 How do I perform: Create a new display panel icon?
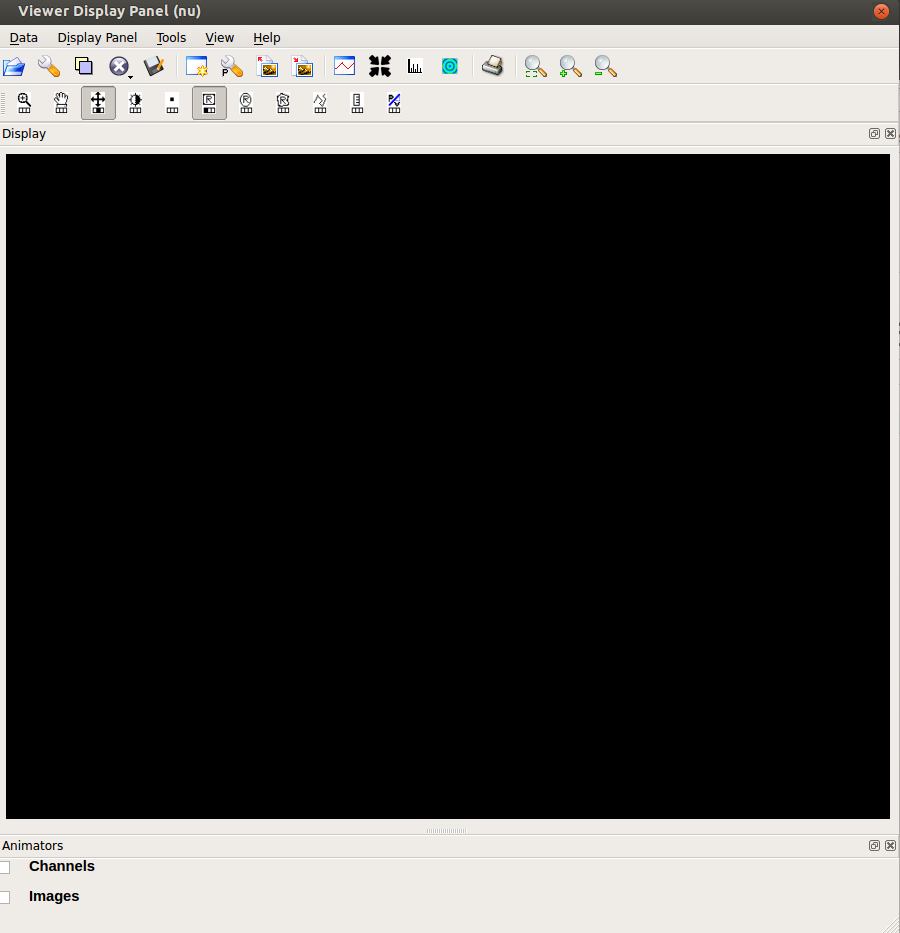(197, 66)
